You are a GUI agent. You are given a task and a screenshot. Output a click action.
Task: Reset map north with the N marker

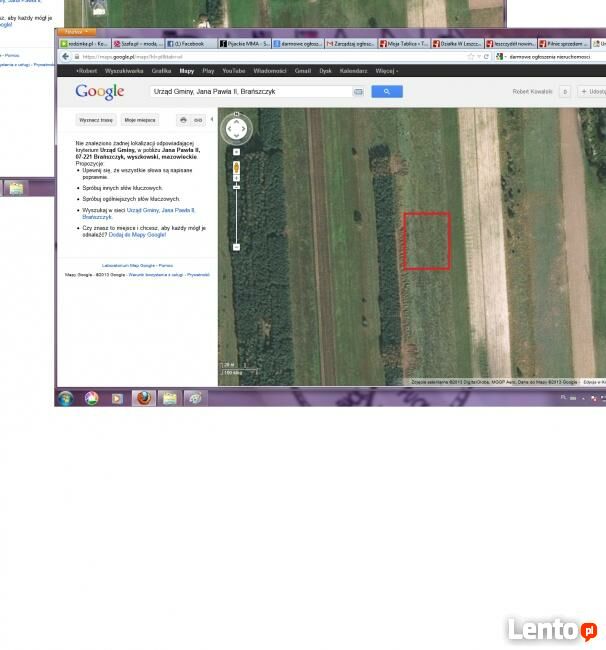click(x=236, y=114)
